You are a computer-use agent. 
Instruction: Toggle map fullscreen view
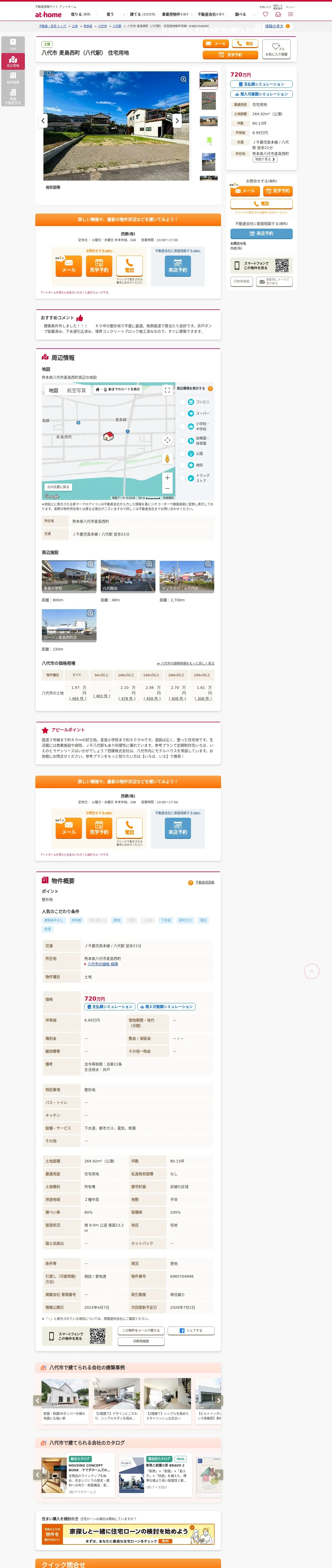[x=167, y=390]
